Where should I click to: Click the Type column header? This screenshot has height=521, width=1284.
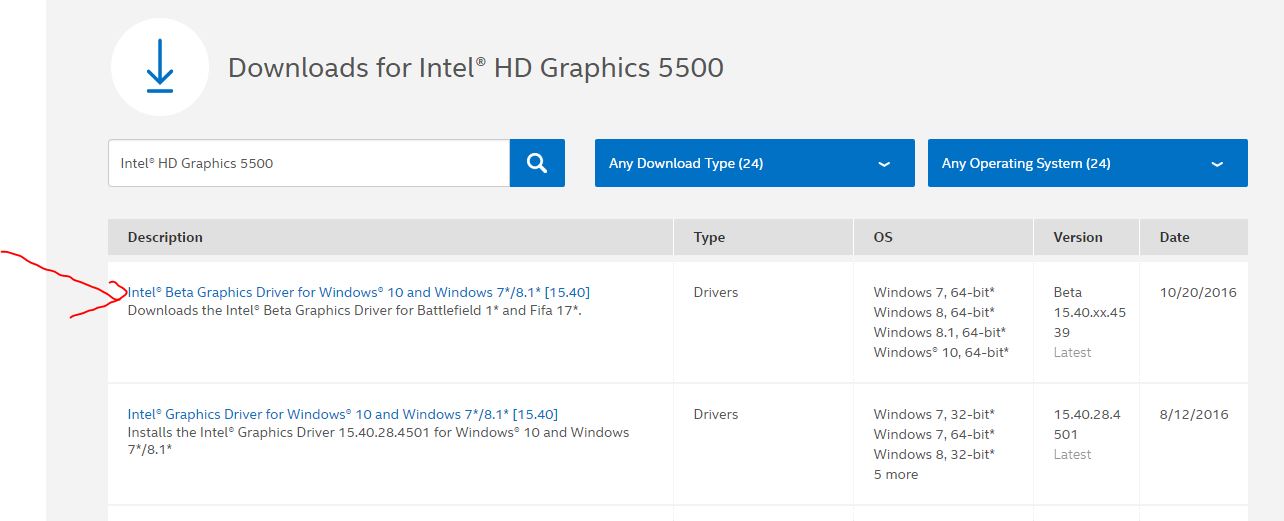coord(709,237)
